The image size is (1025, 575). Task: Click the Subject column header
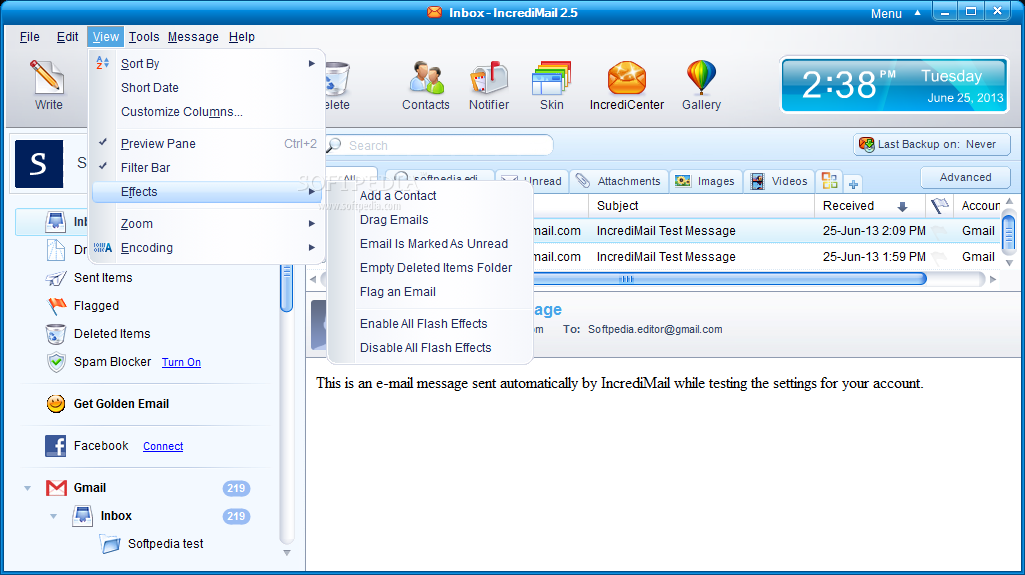click(x=701, y=206)
